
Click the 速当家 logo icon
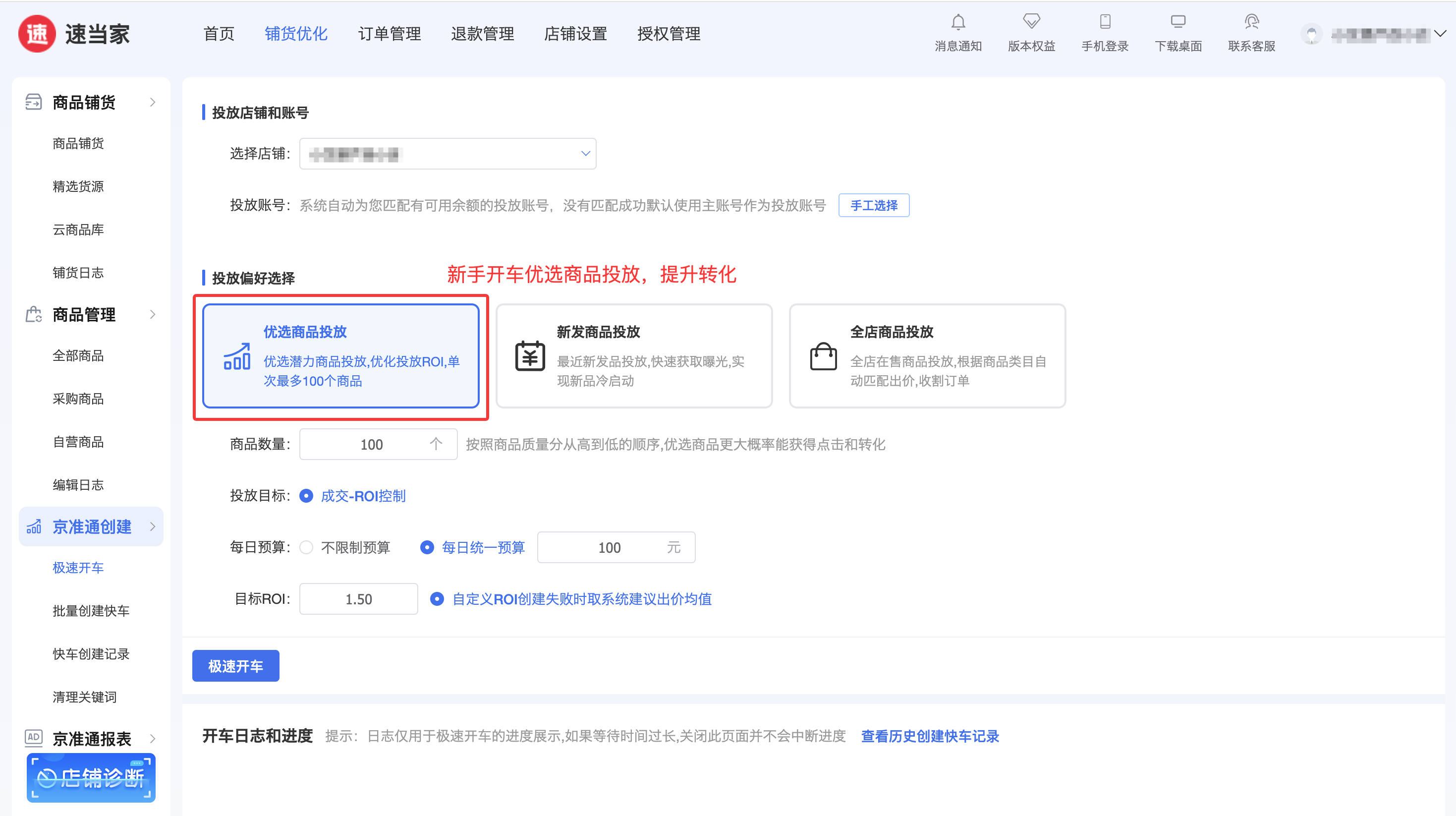tap(37, 34)
